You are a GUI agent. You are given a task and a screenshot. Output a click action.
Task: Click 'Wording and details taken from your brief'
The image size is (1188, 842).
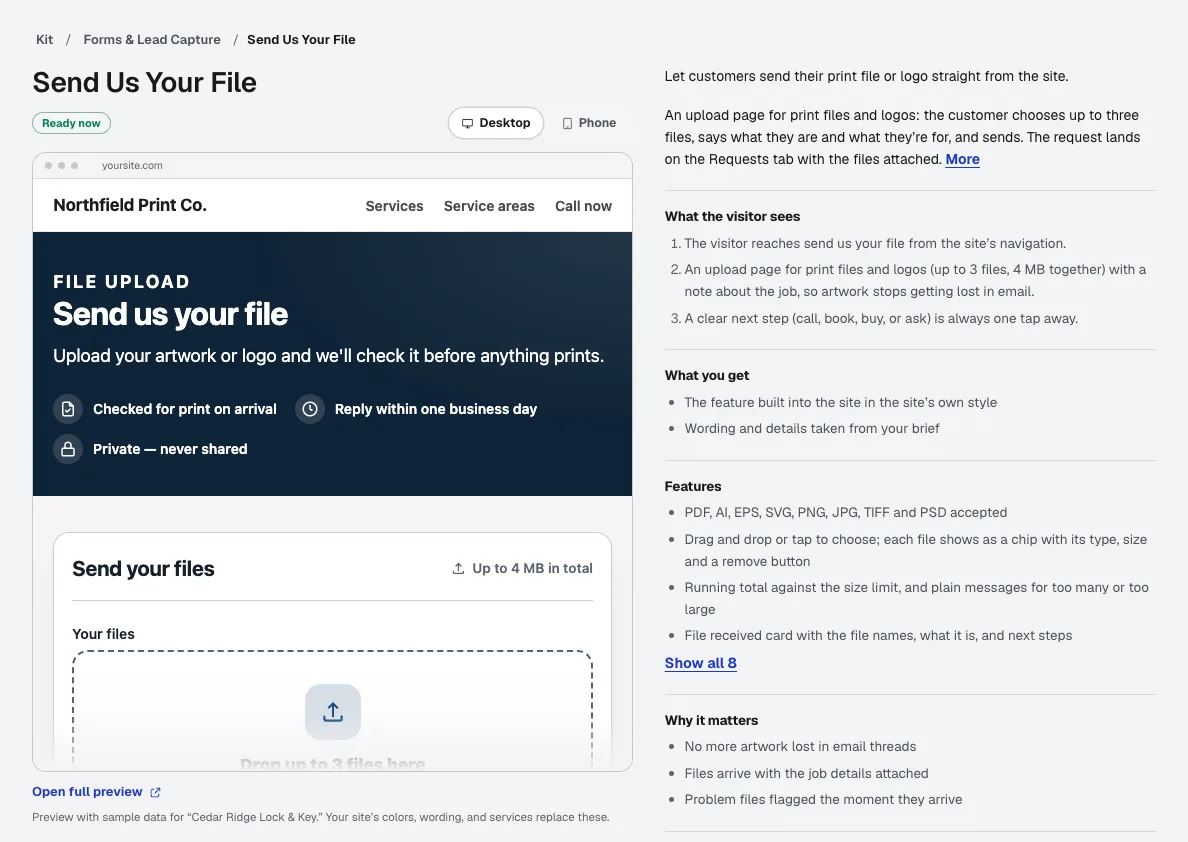point(811,428)
